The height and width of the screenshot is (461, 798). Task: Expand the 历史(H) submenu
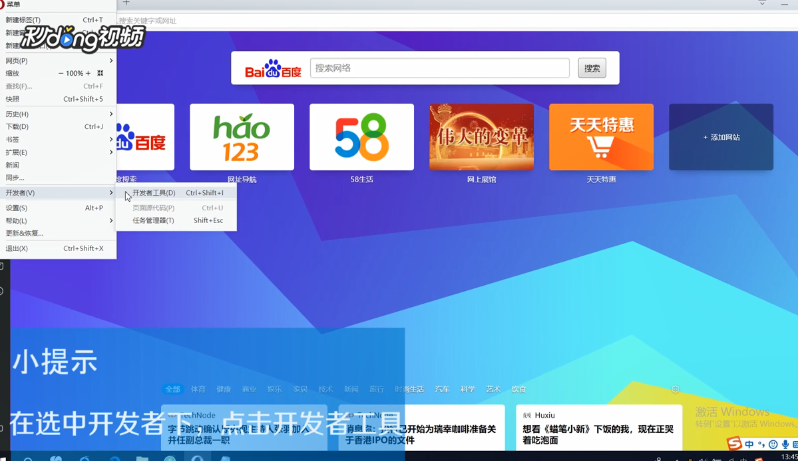pyautogui.click(x=58, y=114)
